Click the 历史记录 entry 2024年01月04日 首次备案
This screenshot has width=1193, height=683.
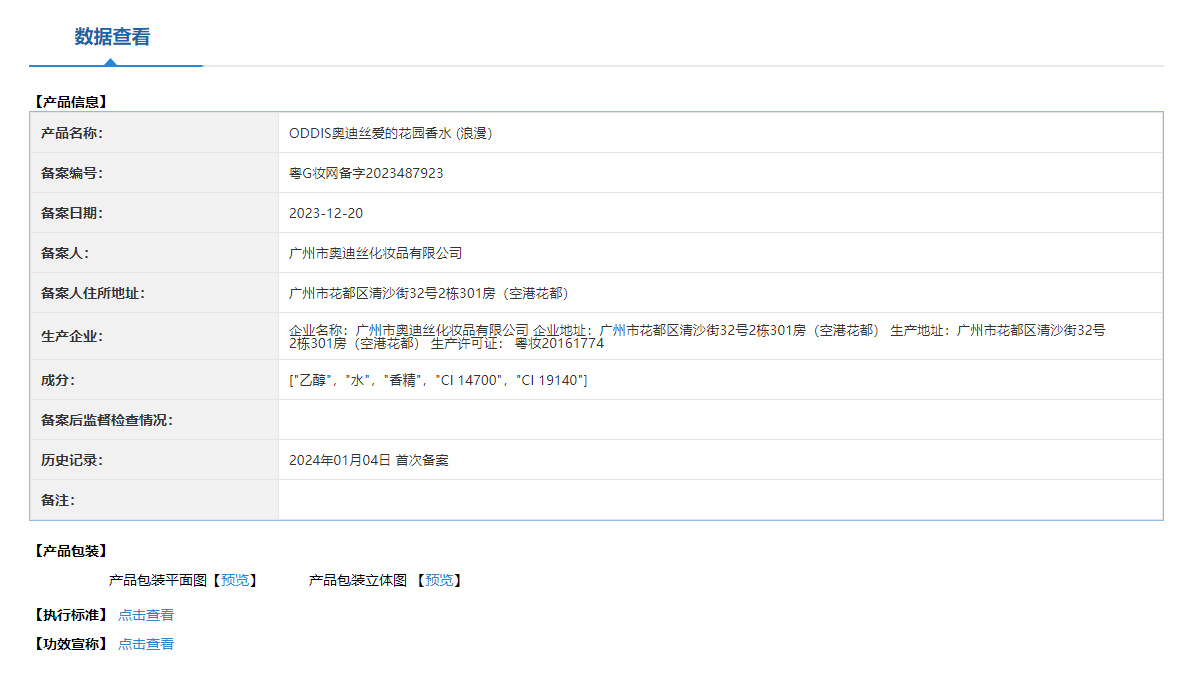[x=368, y=460]
